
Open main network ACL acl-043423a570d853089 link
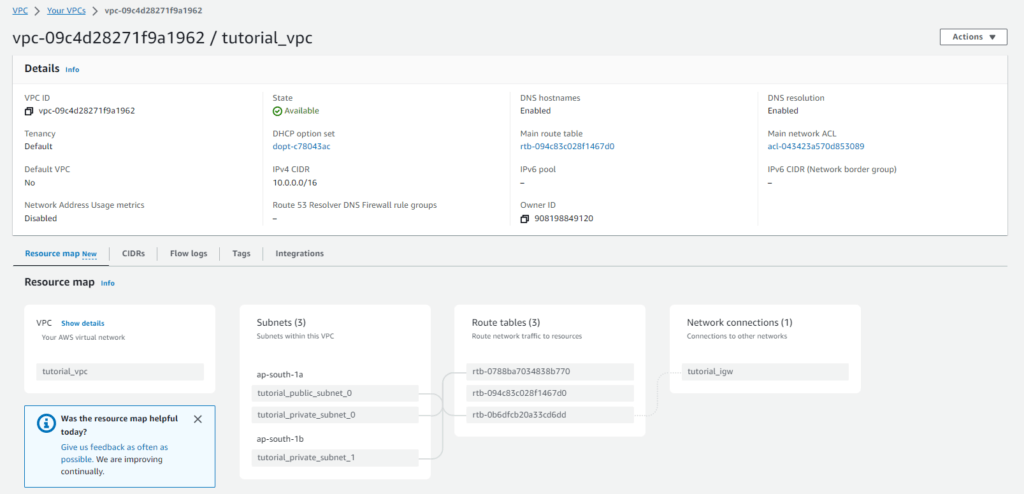pos(816,146)
